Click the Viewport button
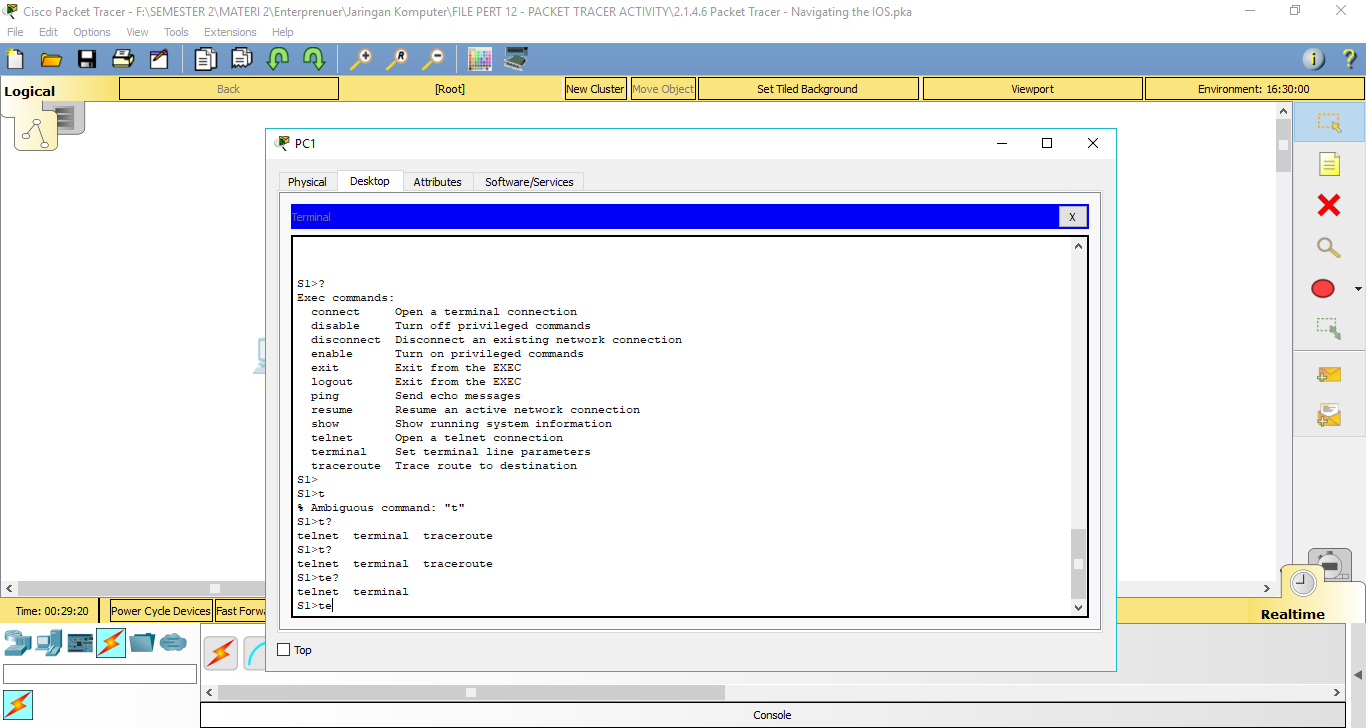The image size is (1366, 728). tap(1032, 89)
